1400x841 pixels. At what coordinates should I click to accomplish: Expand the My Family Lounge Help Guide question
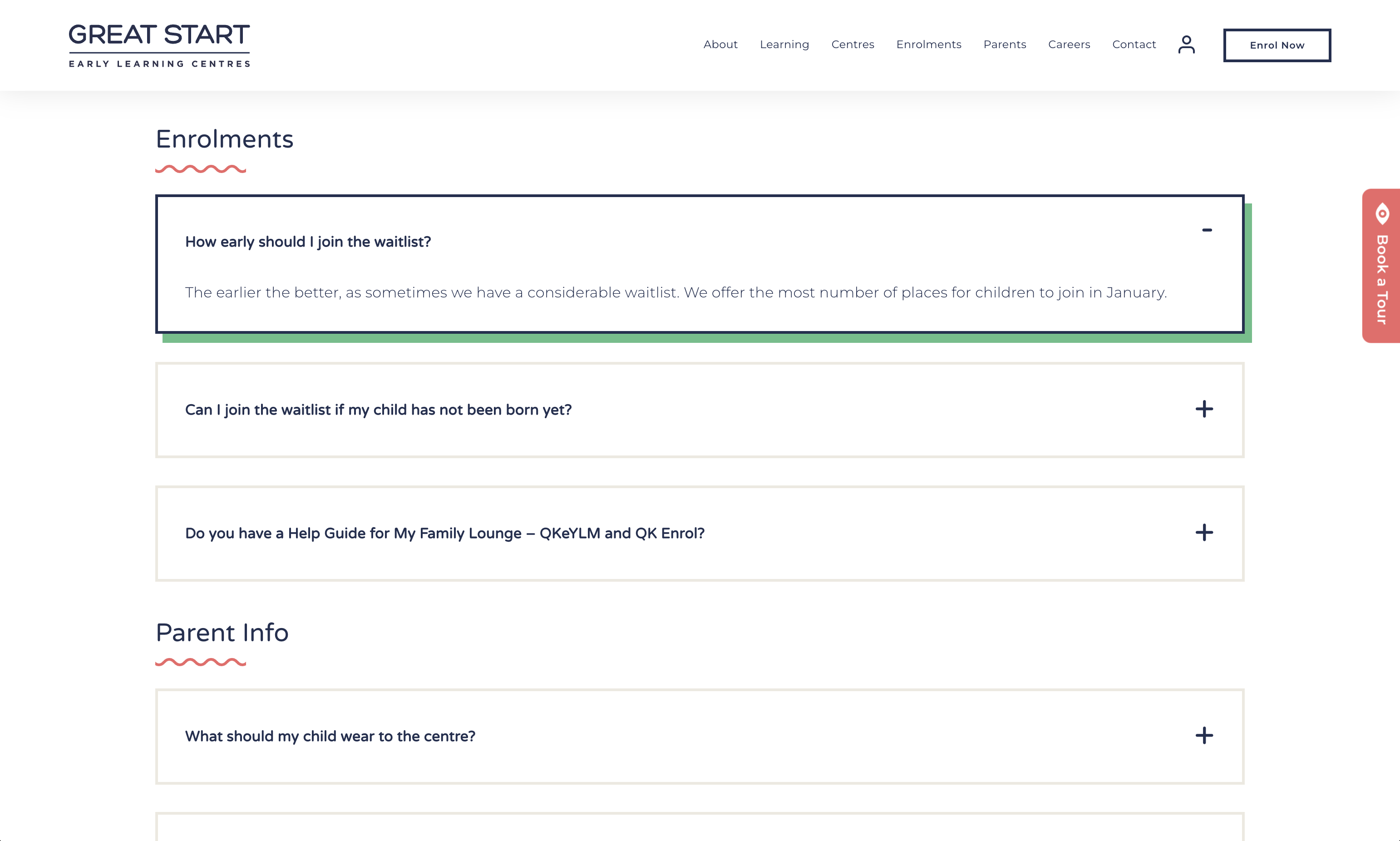pos(444,533)
